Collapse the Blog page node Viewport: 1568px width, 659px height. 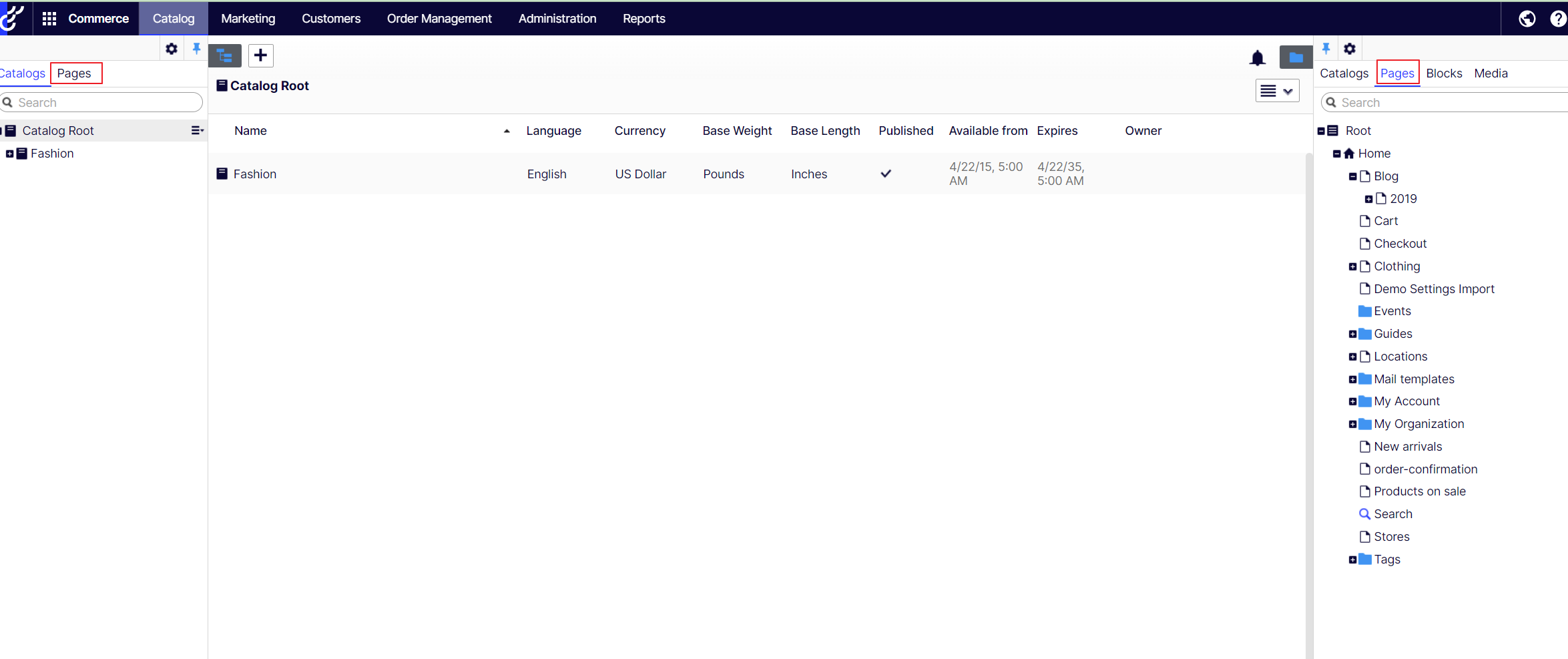tap(1352, 176)
